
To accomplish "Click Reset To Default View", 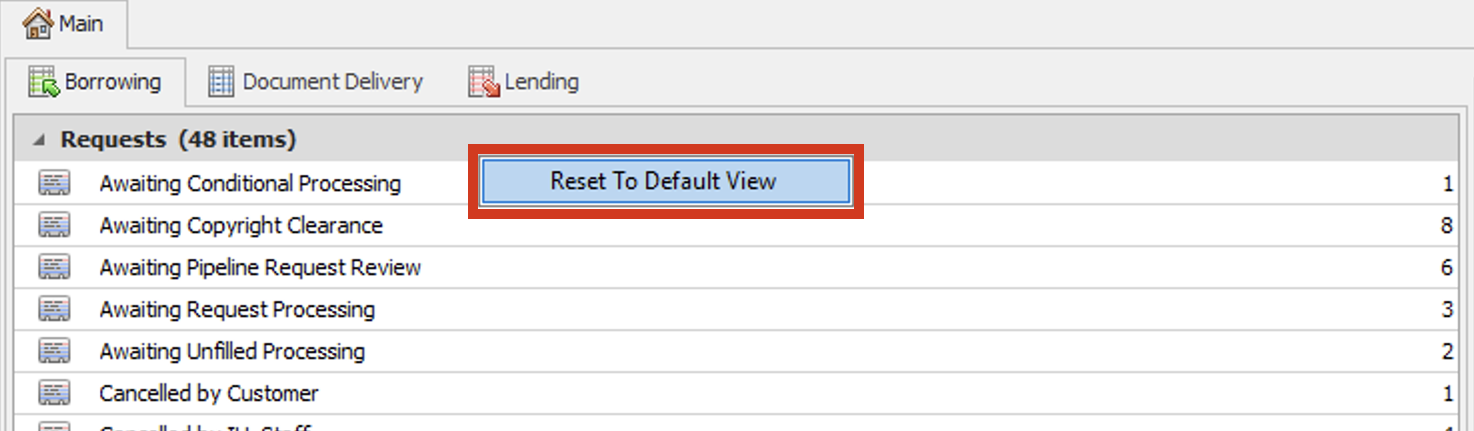I will [664, 182].
